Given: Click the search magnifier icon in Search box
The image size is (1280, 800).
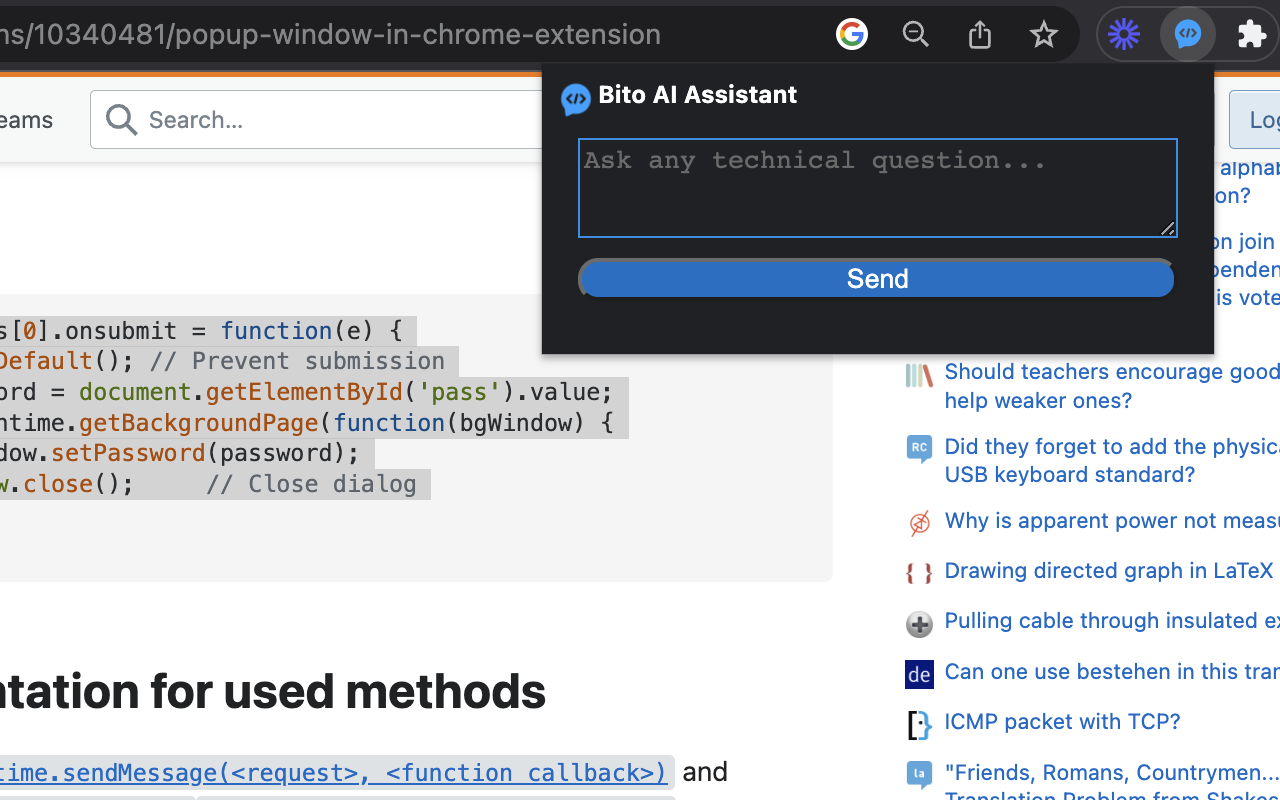Looking at the screenshot, I should (x=122, y=120).
